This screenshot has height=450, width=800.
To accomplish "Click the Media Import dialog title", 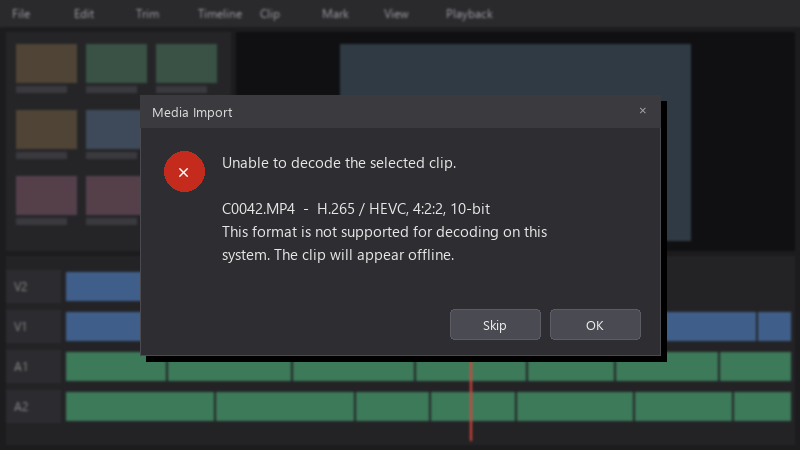I will tap(192, 112).
